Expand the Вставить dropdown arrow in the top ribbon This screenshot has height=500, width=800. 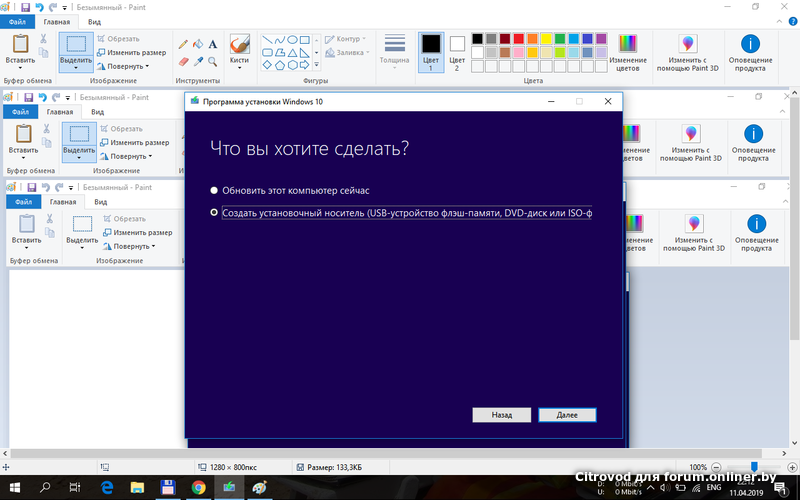[x=20, y=67]
